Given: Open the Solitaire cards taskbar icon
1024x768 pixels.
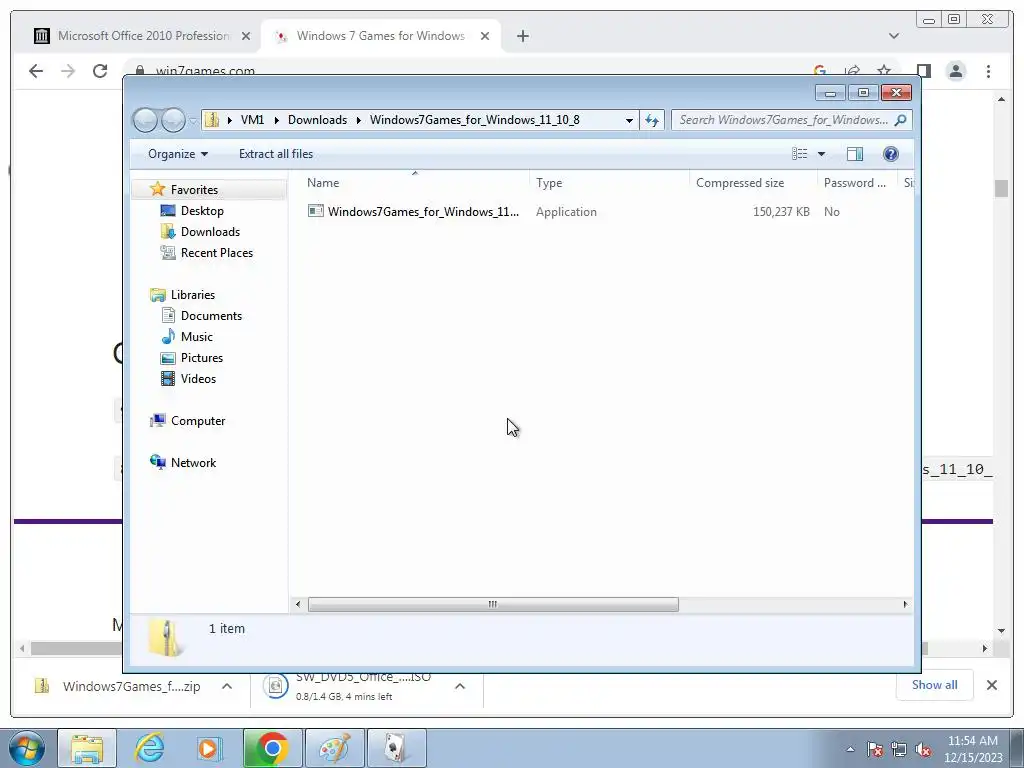Looking at the screenshot, I should 396,748.
